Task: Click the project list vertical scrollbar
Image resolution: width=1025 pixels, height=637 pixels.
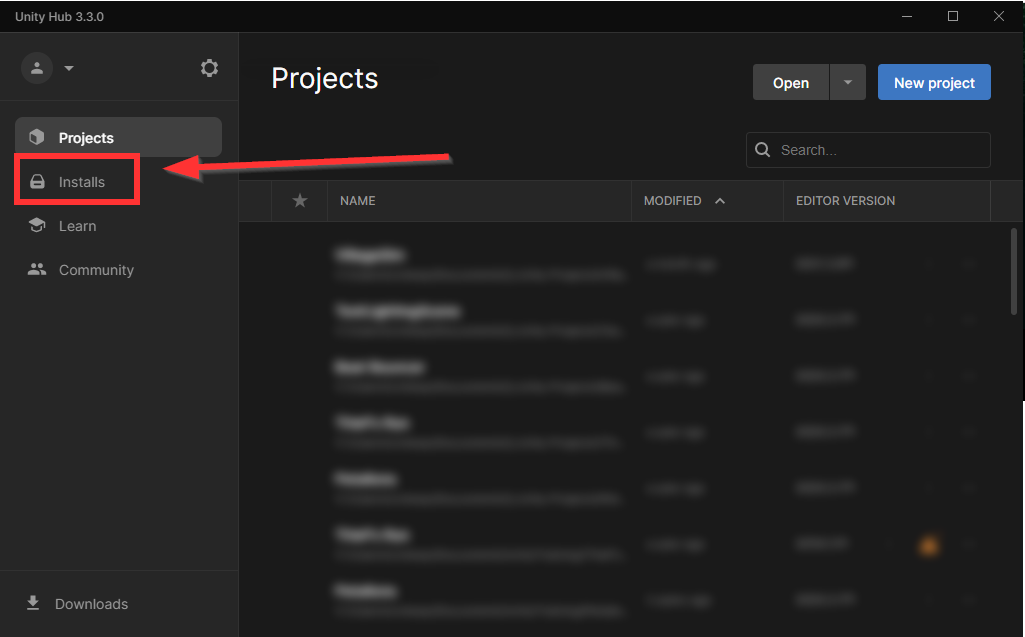Action: (x=1014, y=270)
